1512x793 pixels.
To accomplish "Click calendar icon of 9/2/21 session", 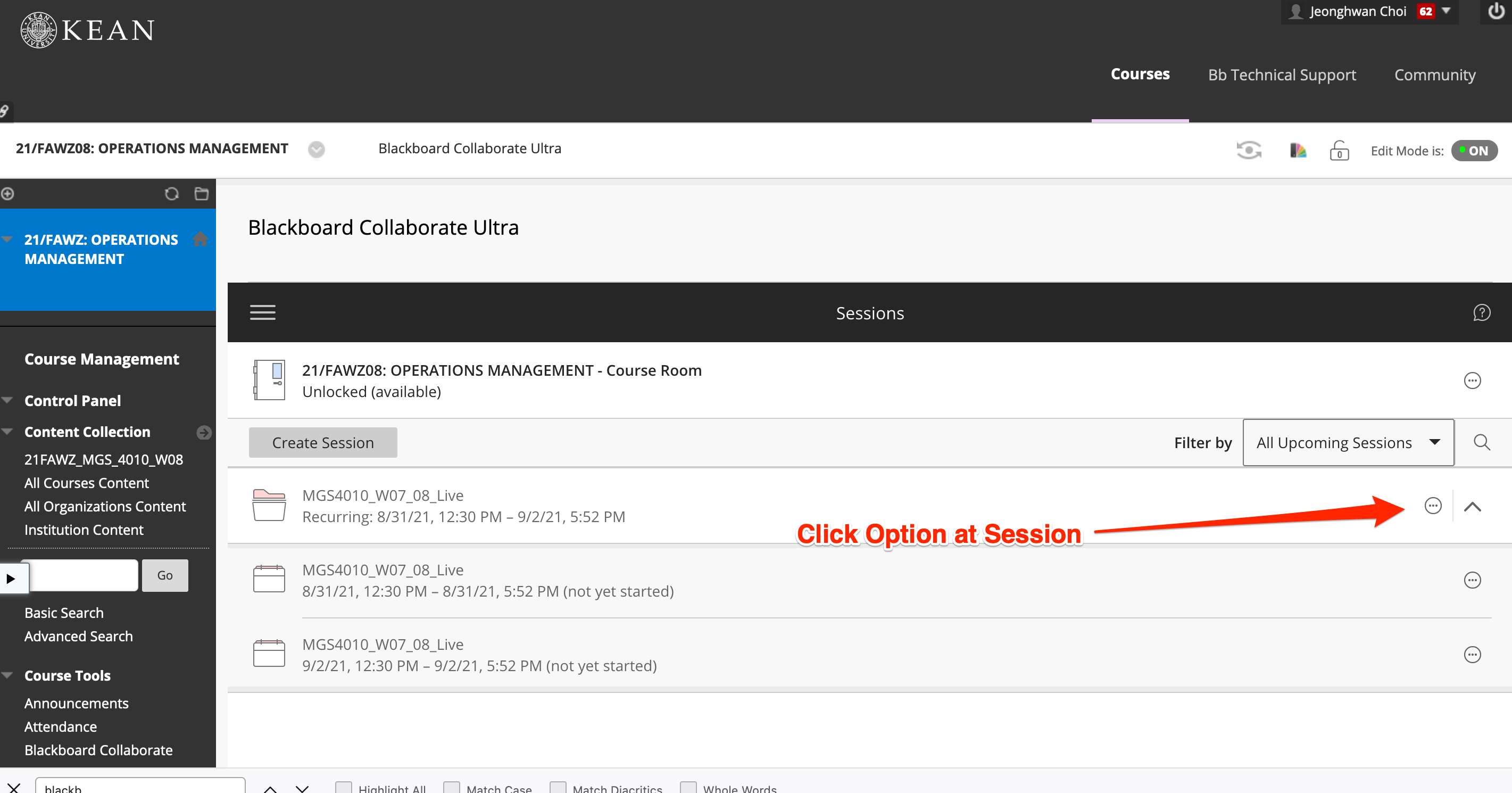I will click(269, 654).
